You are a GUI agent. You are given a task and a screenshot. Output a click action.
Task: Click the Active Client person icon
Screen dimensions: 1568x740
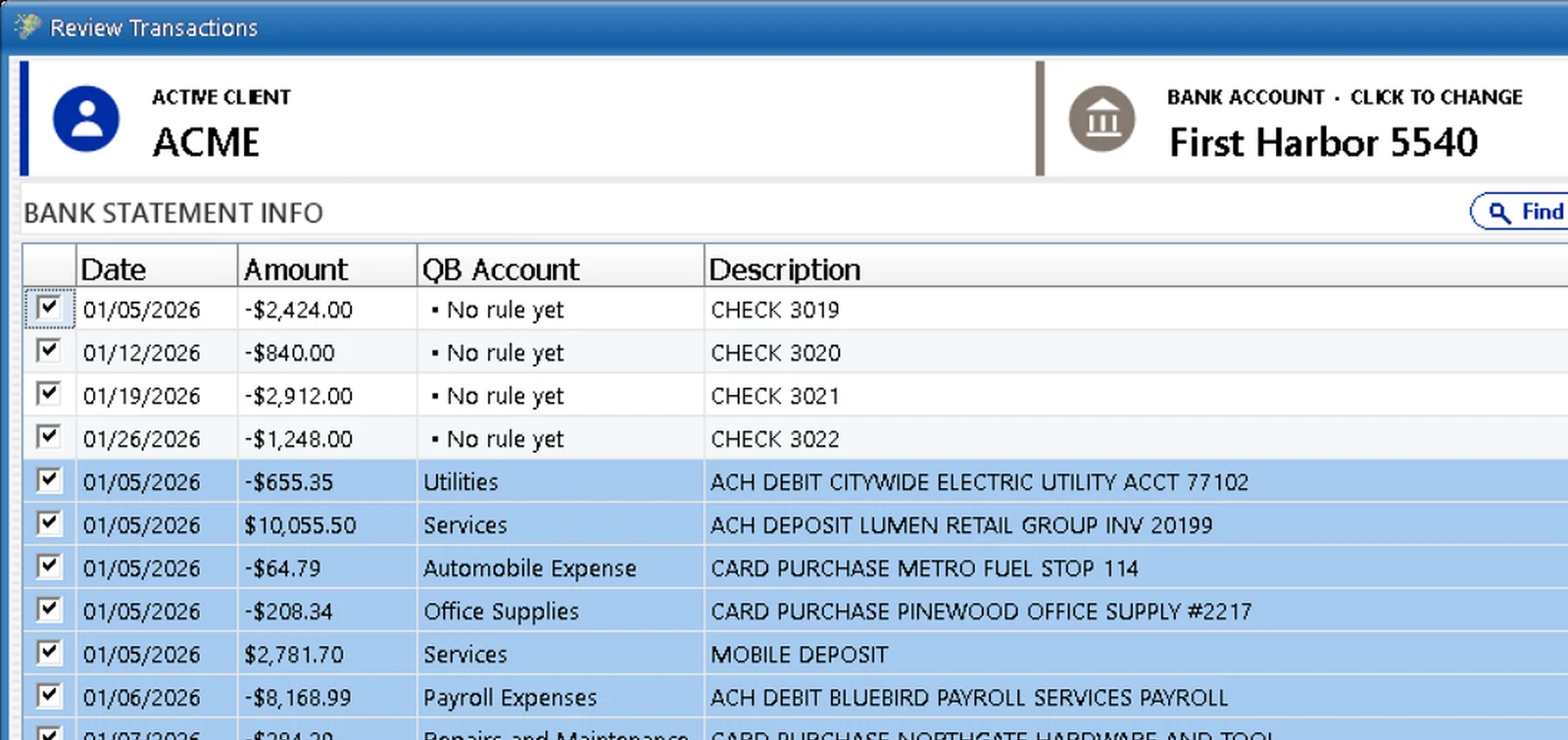pyautogui.click(x=86, y=119)
